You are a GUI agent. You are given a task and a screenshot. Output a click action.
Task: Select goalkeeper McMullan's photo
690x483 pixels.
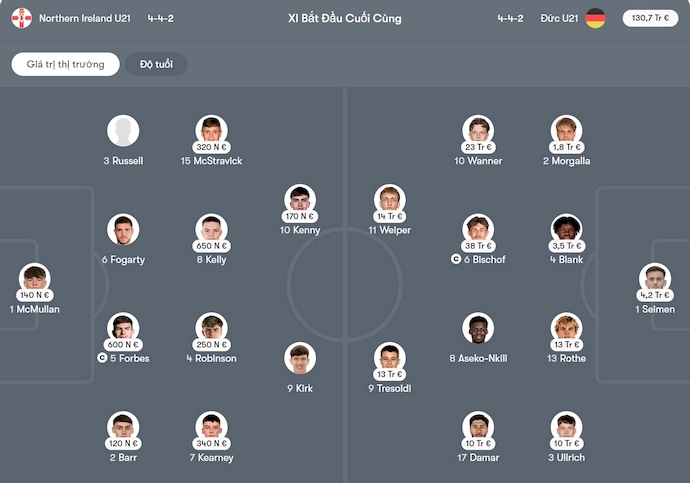point(34,279)
